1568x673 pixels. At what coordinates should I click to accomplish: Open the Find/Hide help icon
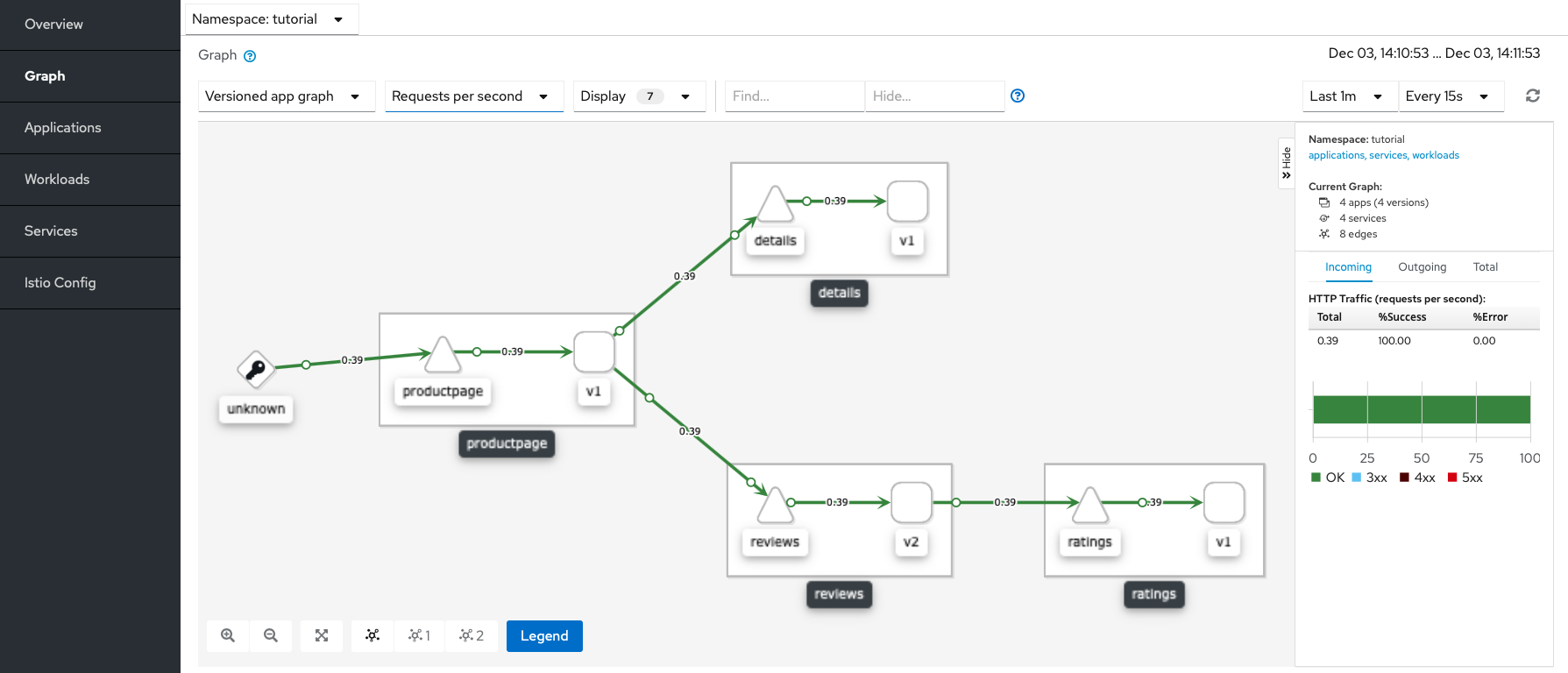(1018, 96)
